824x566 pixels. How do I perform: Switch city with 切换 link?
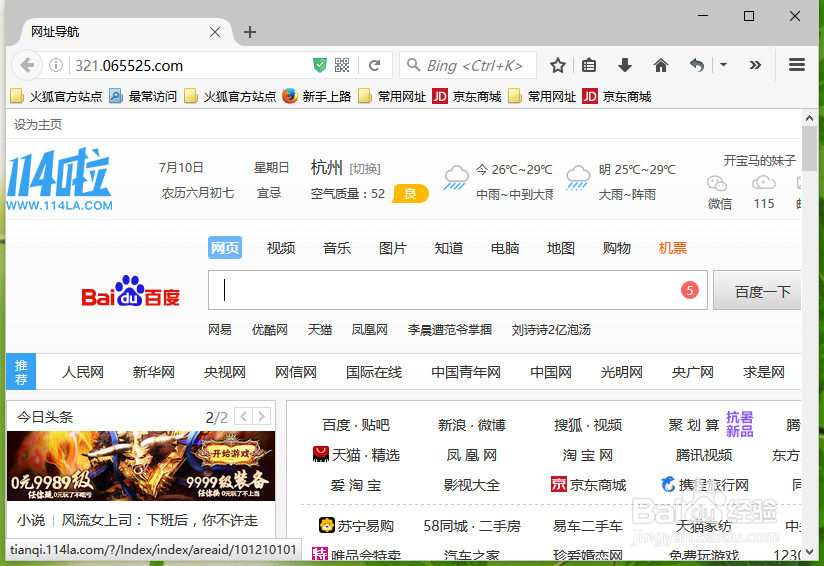pos(365,169)
